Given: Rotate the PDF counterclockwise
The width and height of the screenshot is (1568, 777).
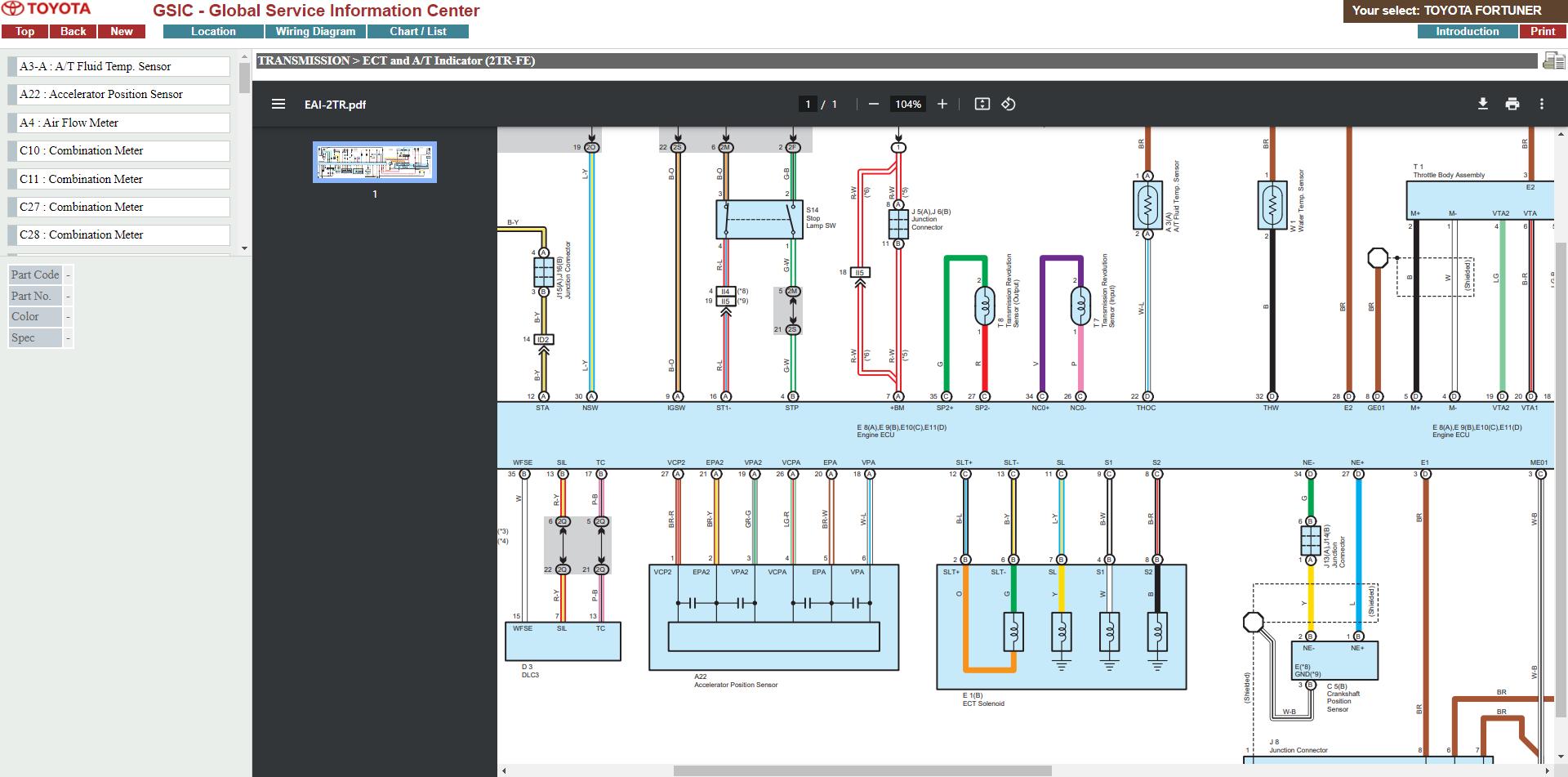Looking at the screenshot, I should pyautogui.click(x=1009, y=104).
